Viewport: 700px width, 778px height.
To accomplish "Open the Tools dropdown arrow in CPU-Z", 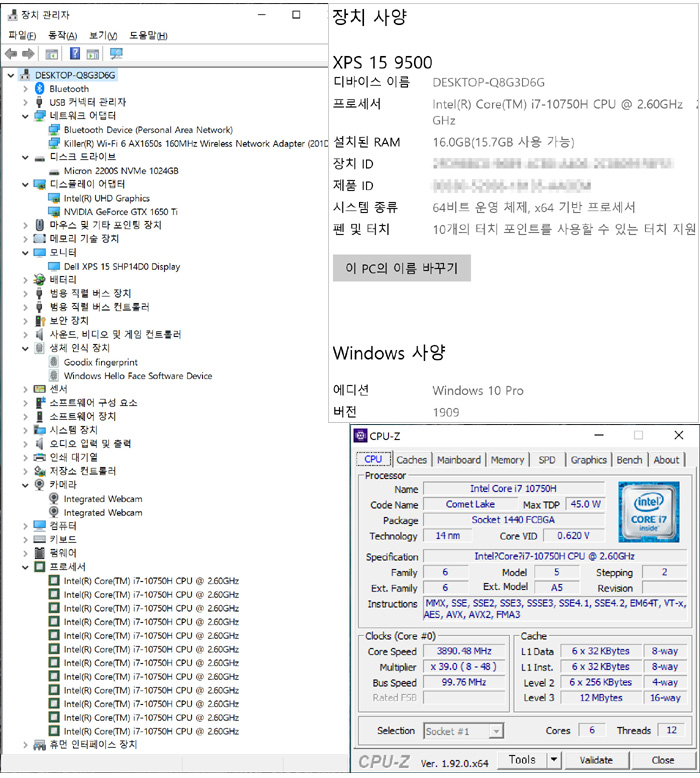I will tap(554, 760).
